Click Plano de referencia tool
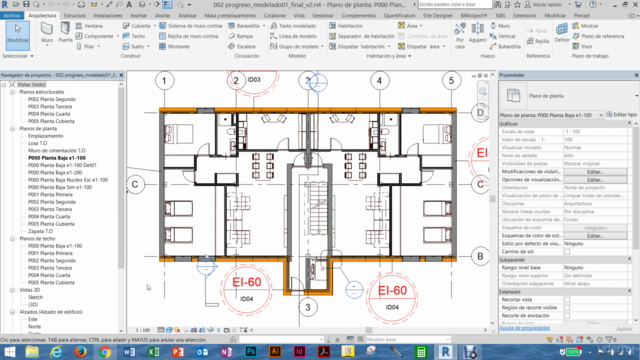This screenshot has height=360, width=640. [x=598, y=36]
